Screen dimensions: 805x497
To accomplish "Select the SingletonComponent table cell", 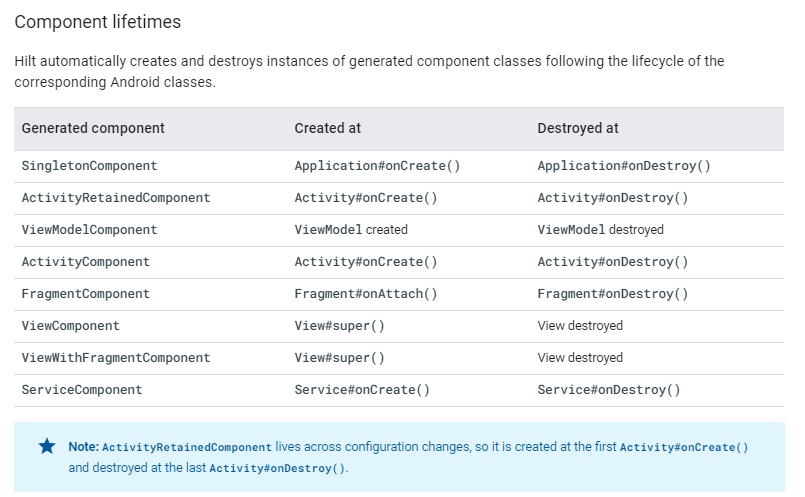I will (89, 166).
